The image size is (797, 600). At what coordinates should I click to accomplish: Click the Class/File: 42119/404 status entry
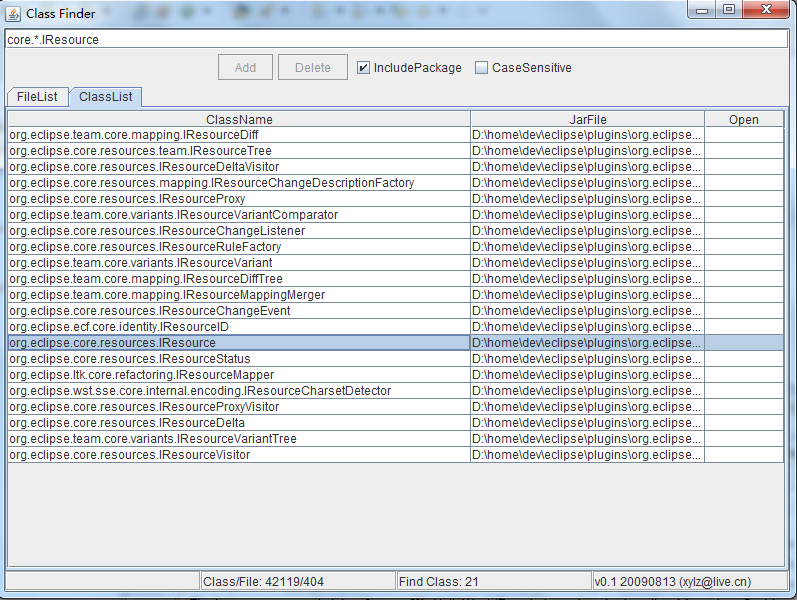tap(297, 581)
